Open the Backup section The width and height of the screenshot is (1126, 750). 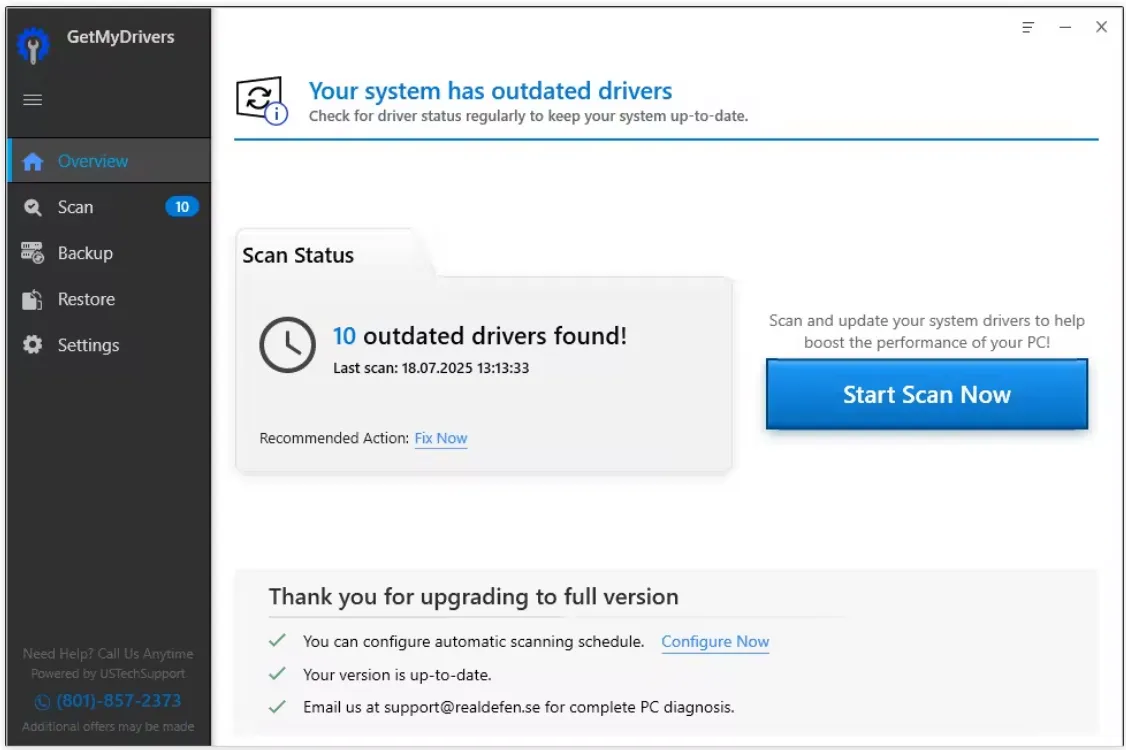click(109, 253)
